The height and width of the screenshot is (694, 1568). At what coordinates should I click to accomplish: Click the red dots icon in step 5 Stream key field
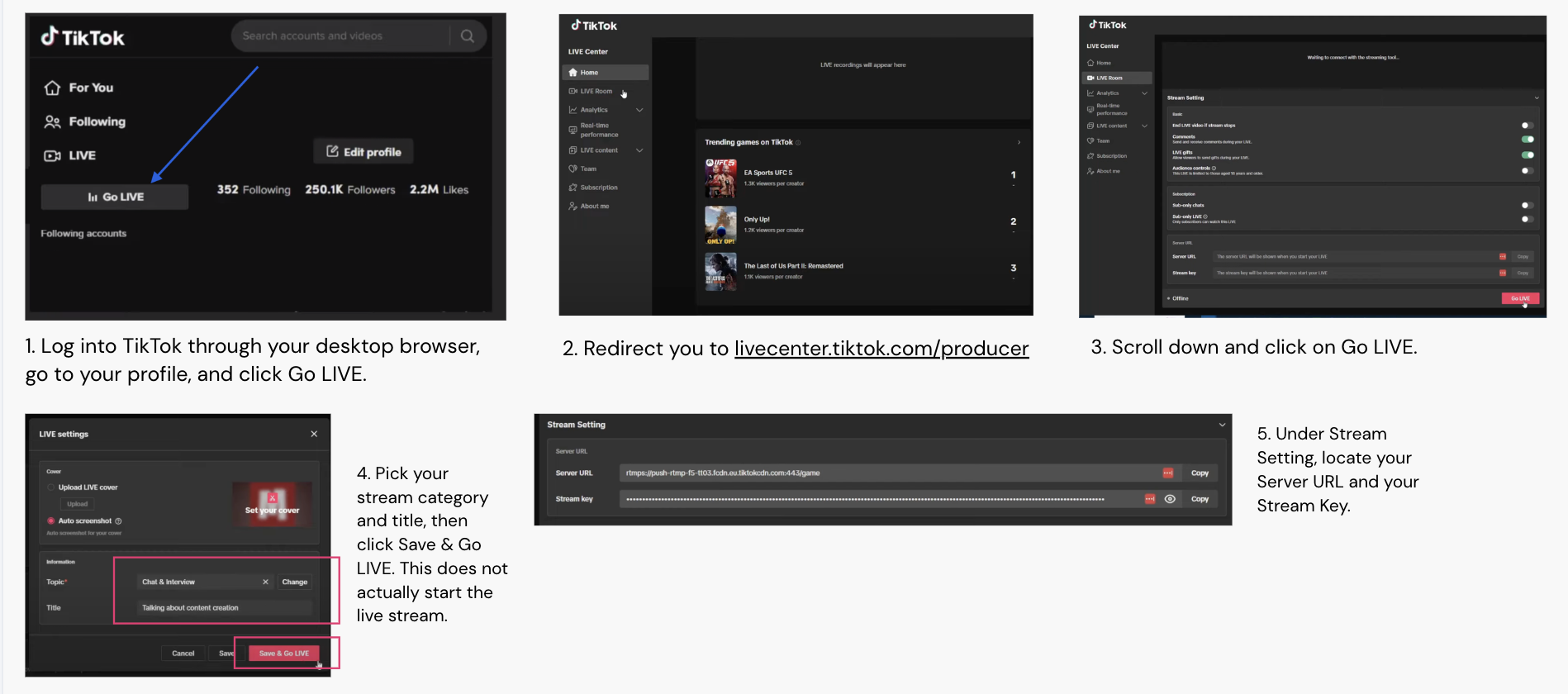(1150, 499)
